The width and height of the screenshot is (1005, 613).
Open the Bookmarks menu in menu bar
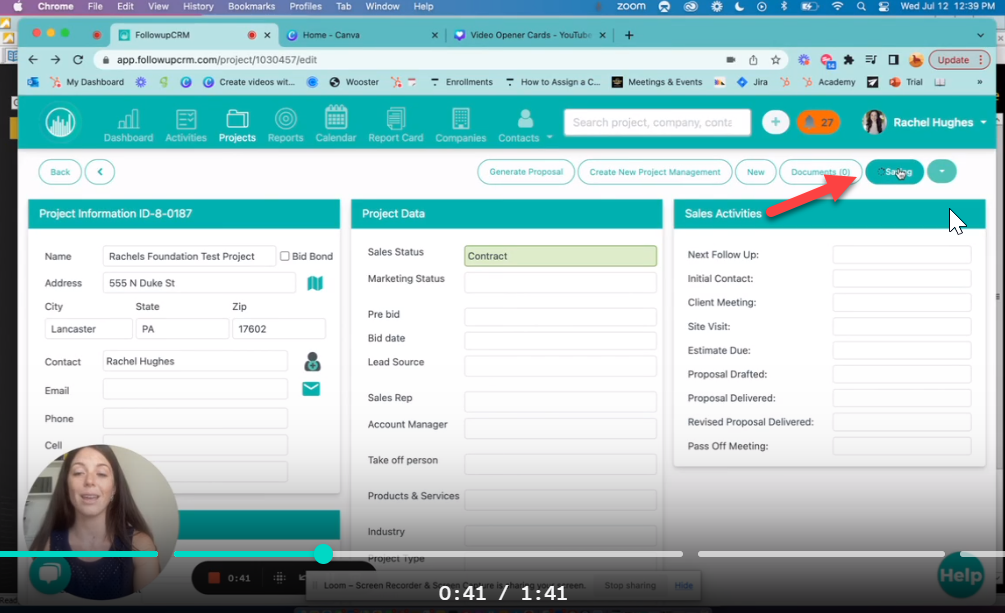pyautogui.click(x=250, y=6)
